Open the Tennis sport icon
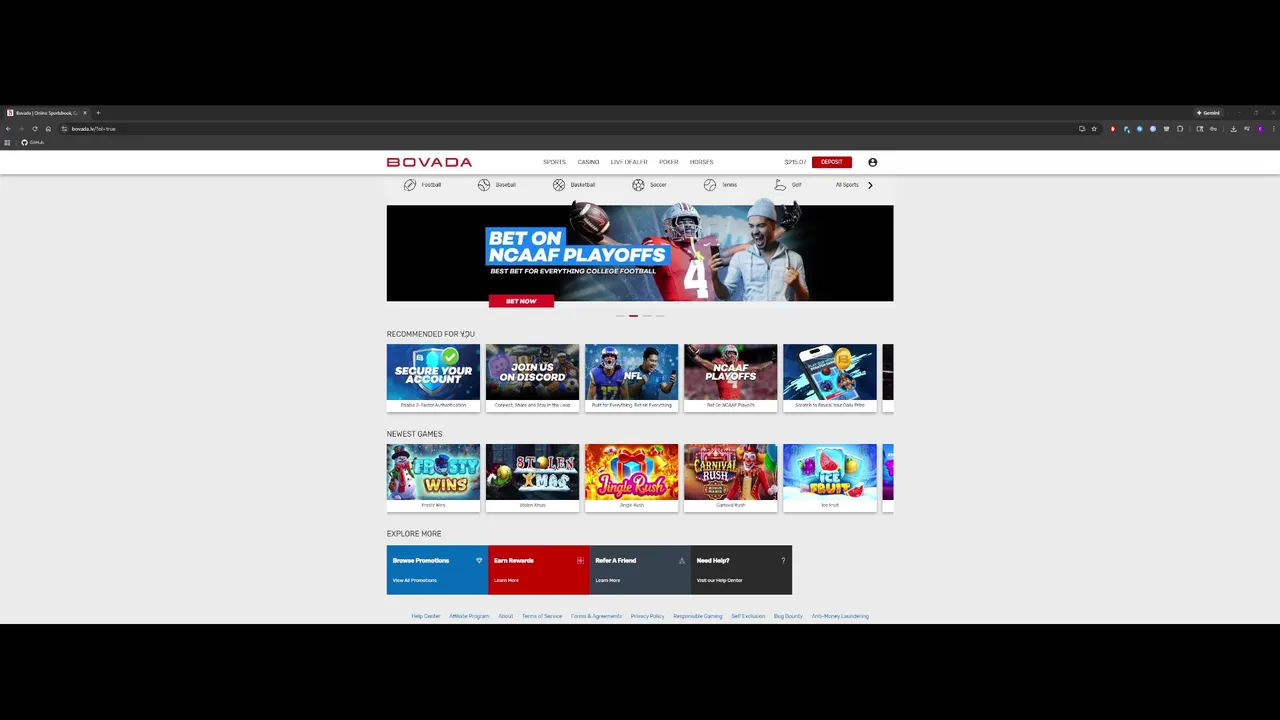Screen dimensions: 1280x720 [710, 185]
